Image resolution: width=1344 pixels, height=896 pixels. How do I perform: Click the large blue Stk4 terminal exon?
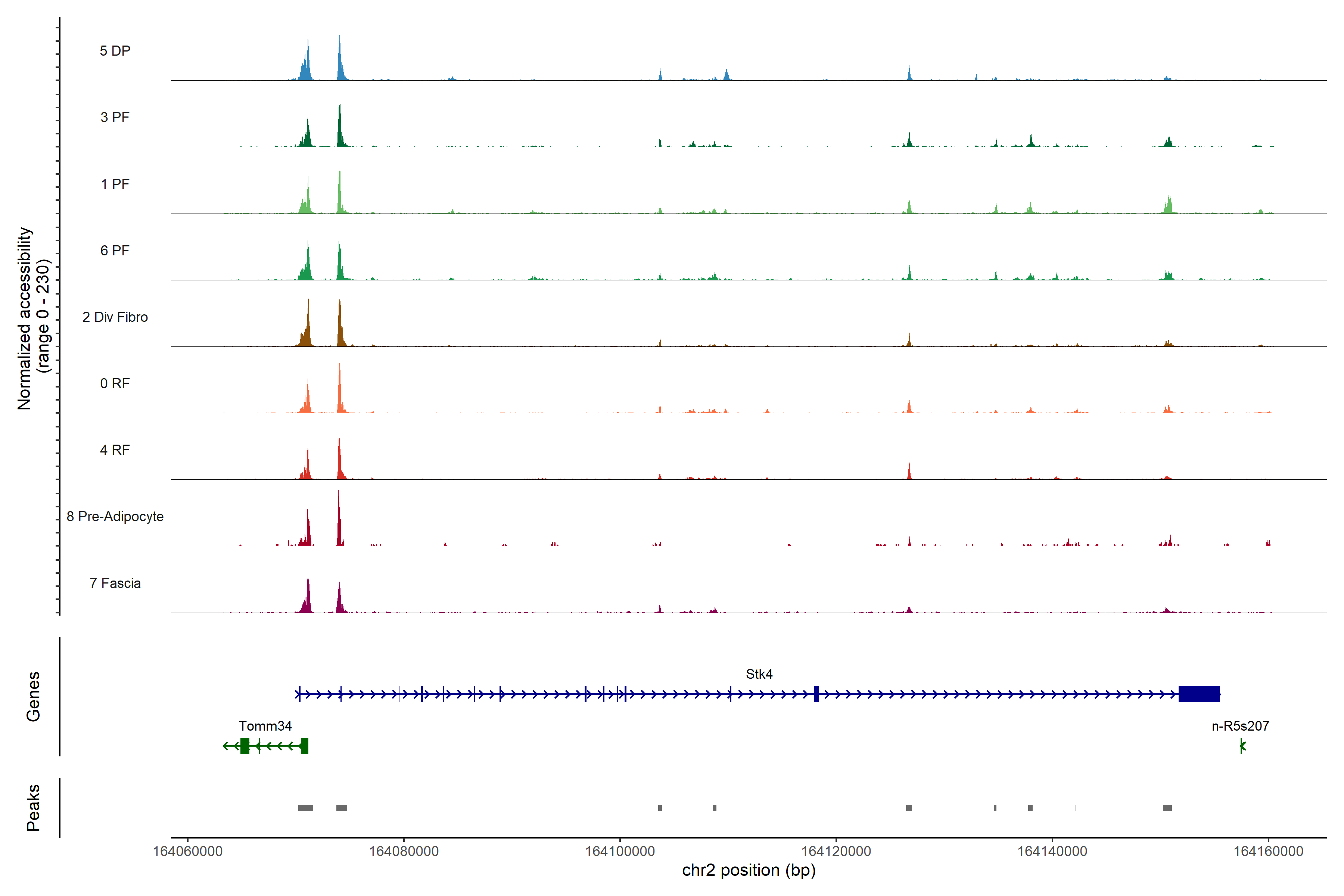(x=1199, y=694)
